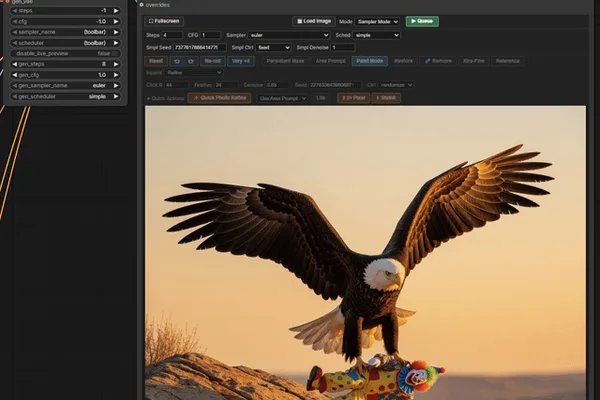Select previous scheduler with left arrow
This screenshot has height=400, width=600.
(15, 43)
